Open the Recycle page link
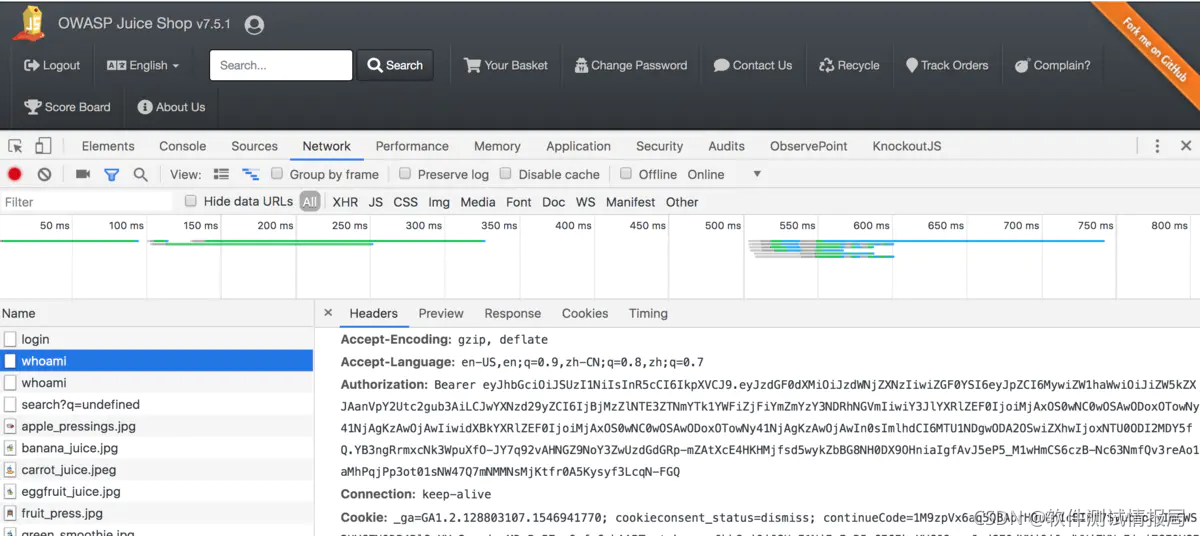The height and width of the screenshot is (536, 1200). (849, 65)
